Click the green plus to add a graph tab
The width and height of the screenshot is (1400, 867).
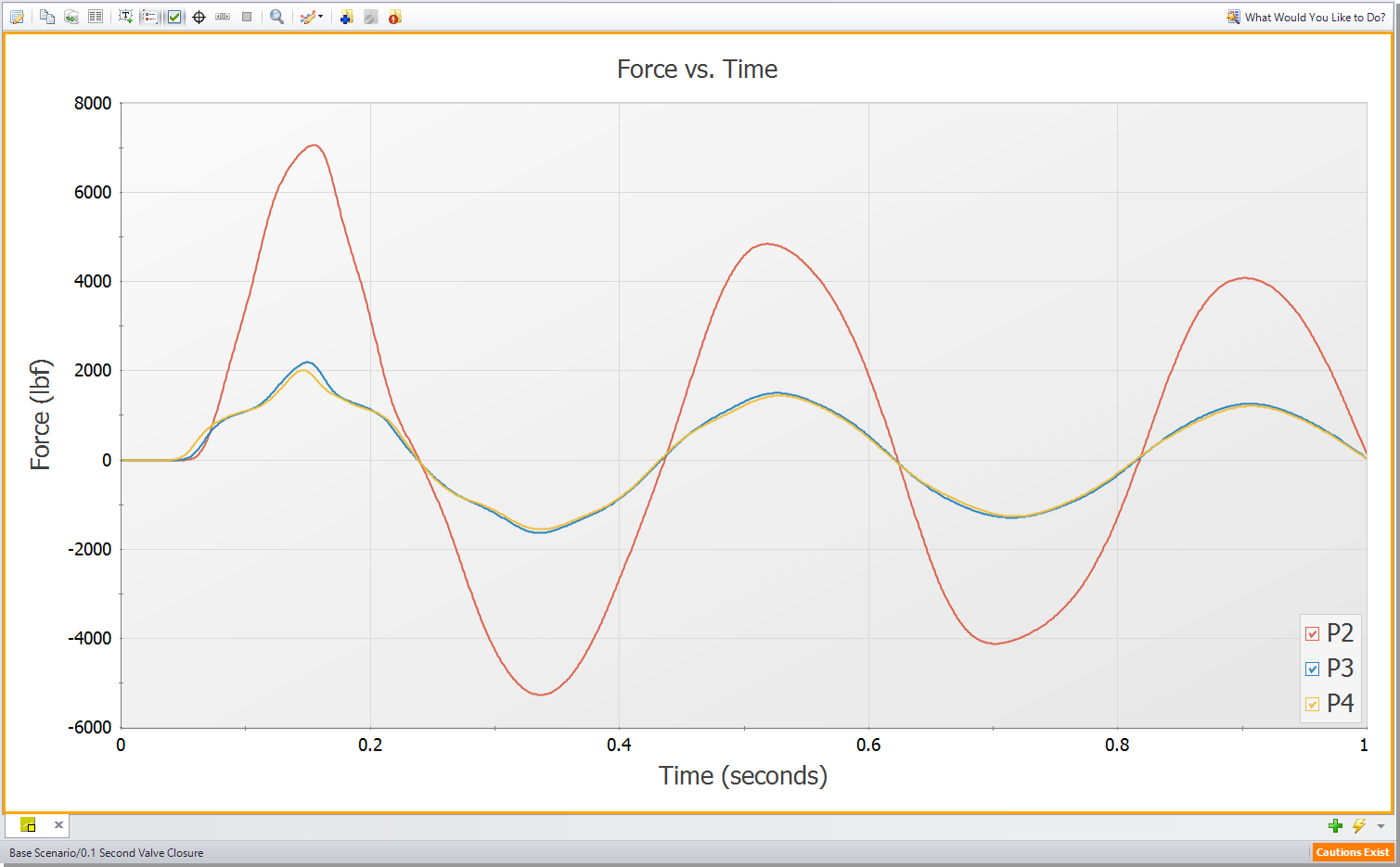[x=1335, y=824]
